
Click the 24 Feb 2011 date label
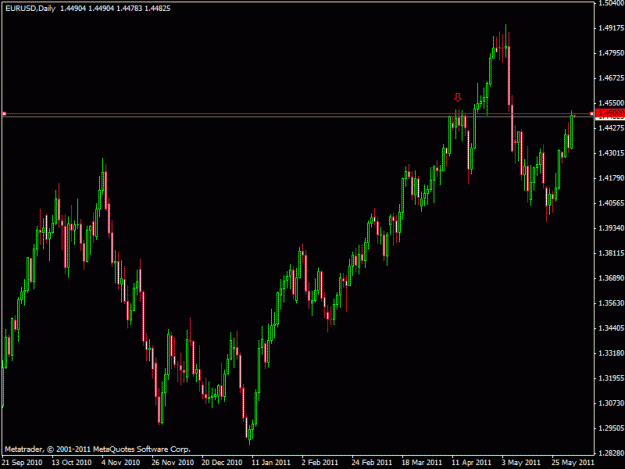(x=372, y=463)
